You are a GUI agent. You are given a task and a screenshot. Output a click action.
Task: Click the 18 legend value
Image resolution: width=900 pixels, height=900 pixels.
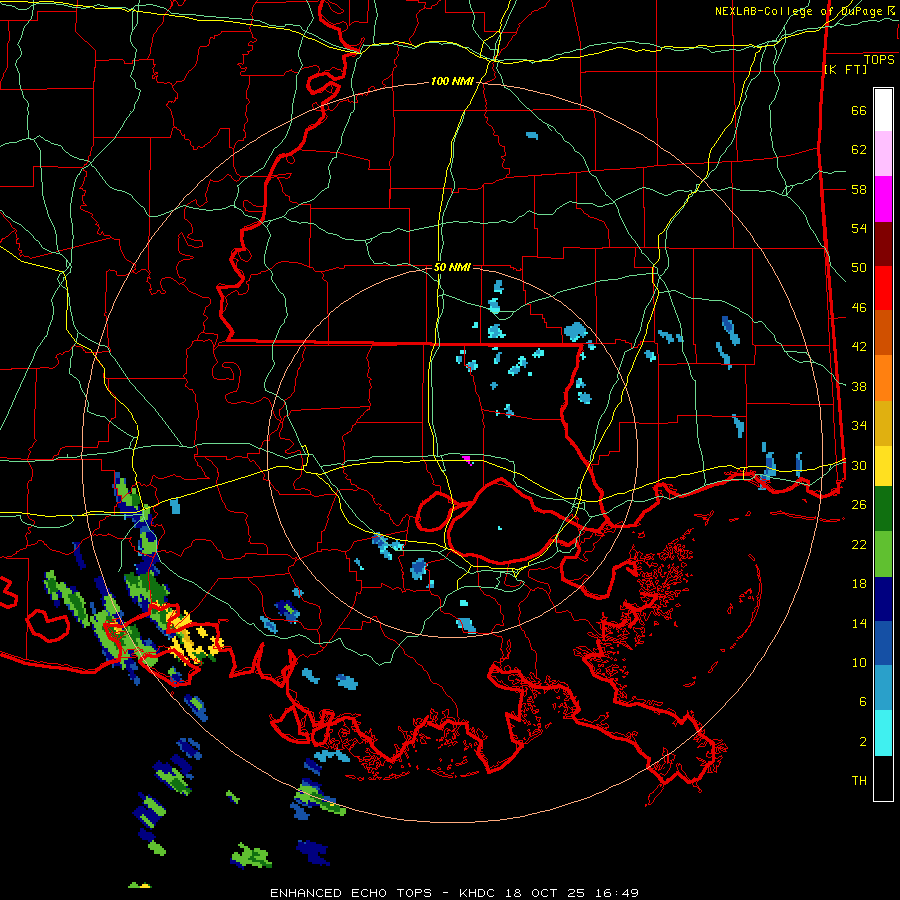pos(859,584)
